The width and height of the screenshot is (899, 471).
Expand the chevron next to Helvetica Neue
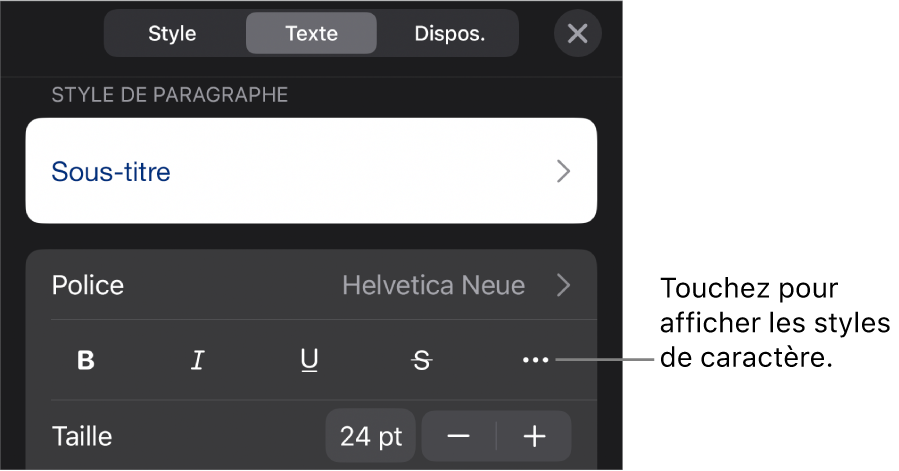(564, 285)
